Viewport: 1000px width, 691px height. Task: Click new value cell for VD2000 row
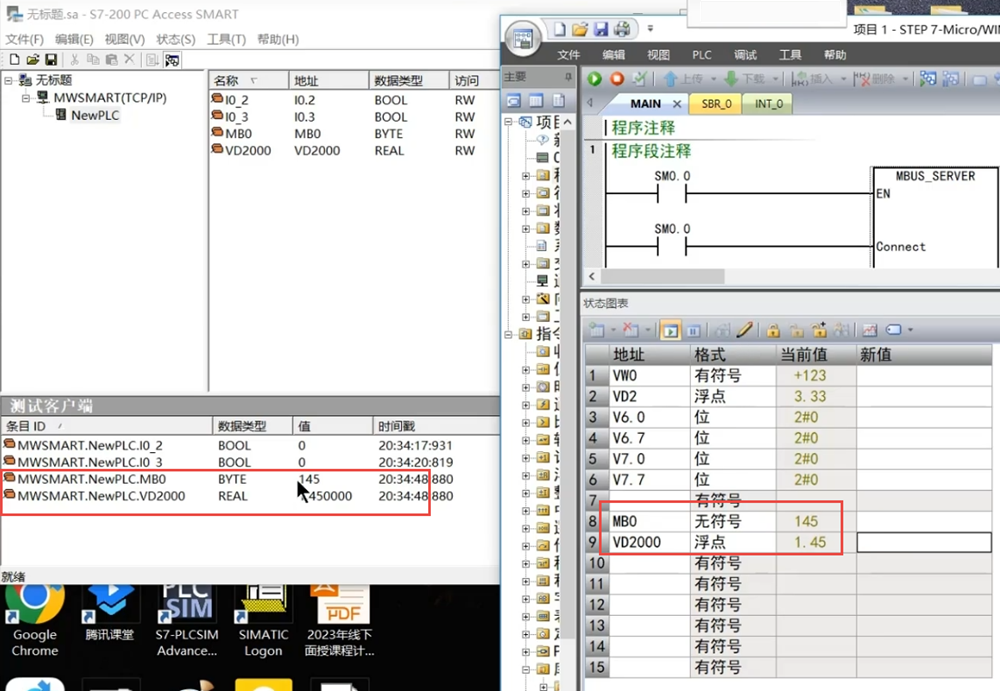923,542
